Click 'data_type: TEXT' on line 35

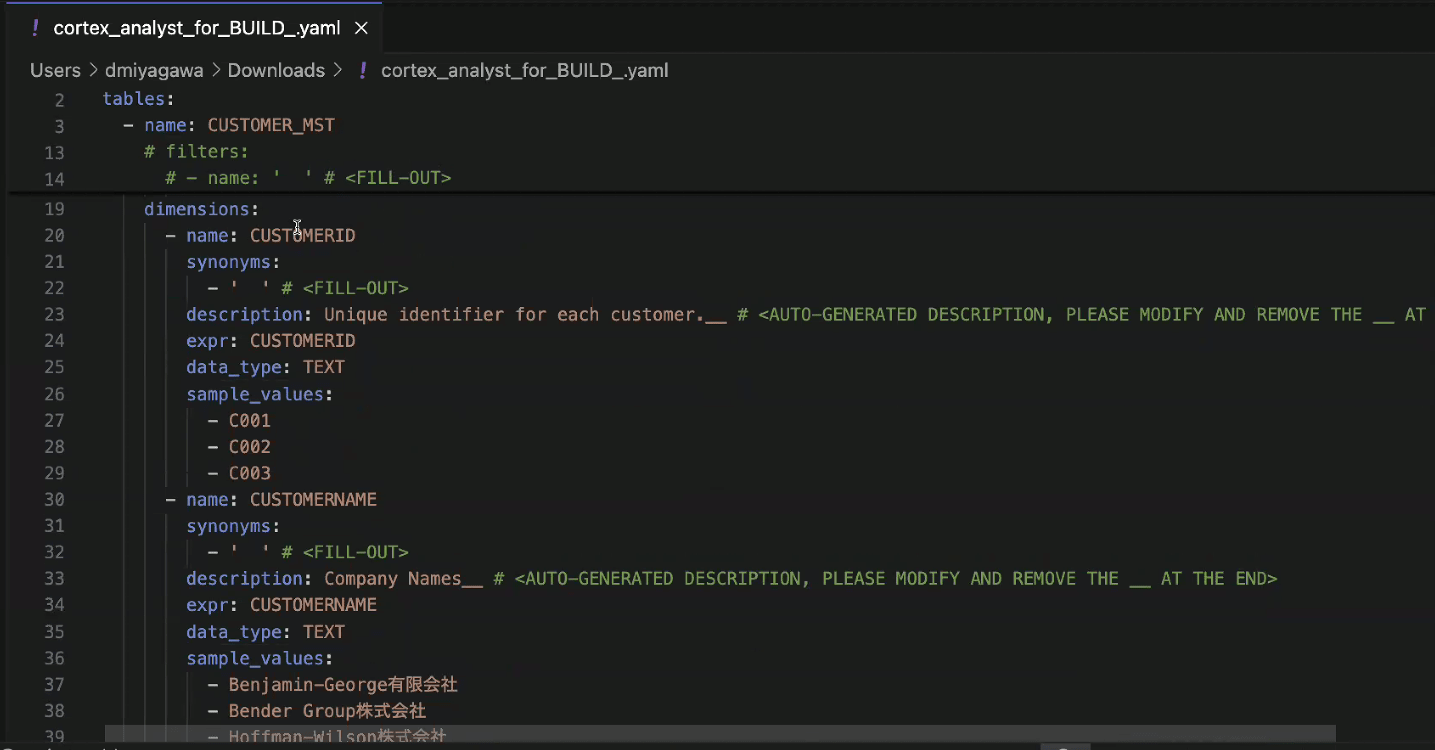[265, 631]
